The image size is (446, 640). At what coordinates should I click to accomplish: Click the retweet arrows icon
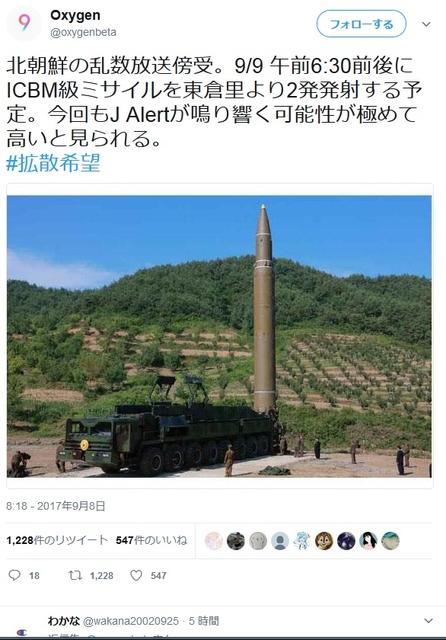coord(75,575)
